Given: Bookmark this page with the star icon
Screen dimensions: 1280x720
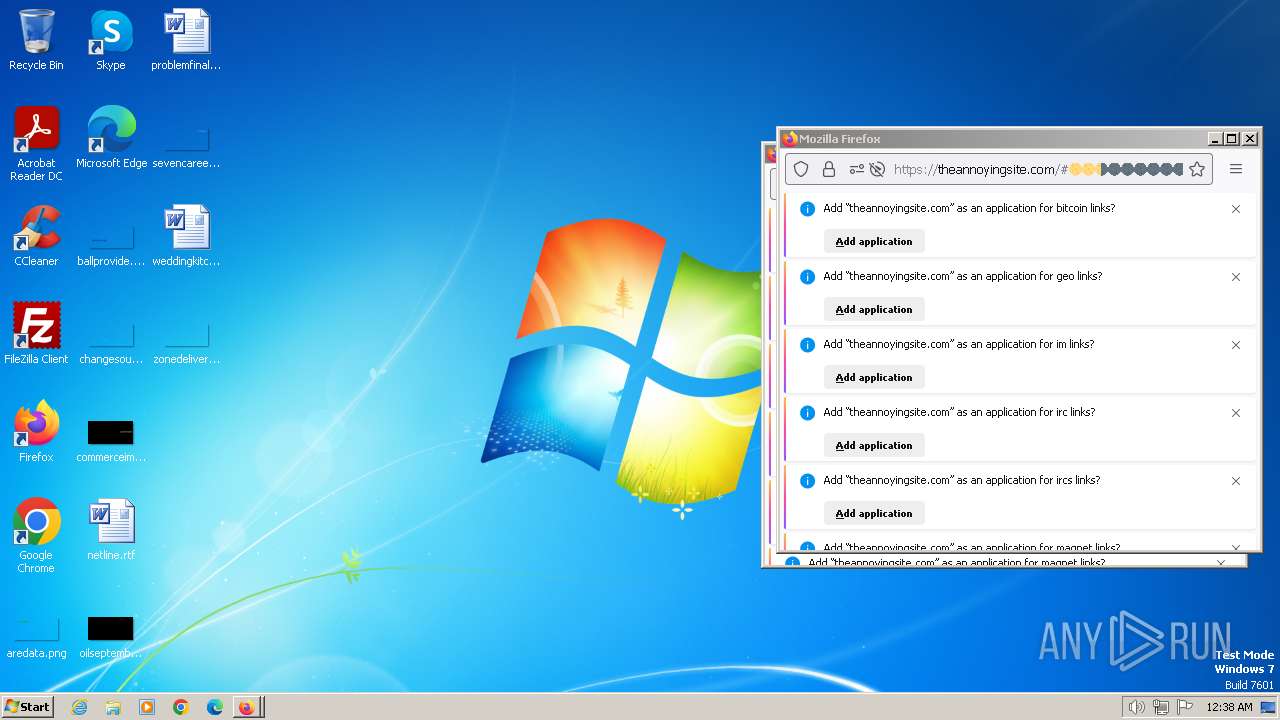Looking at the screenshot, I should point(1197,169).
